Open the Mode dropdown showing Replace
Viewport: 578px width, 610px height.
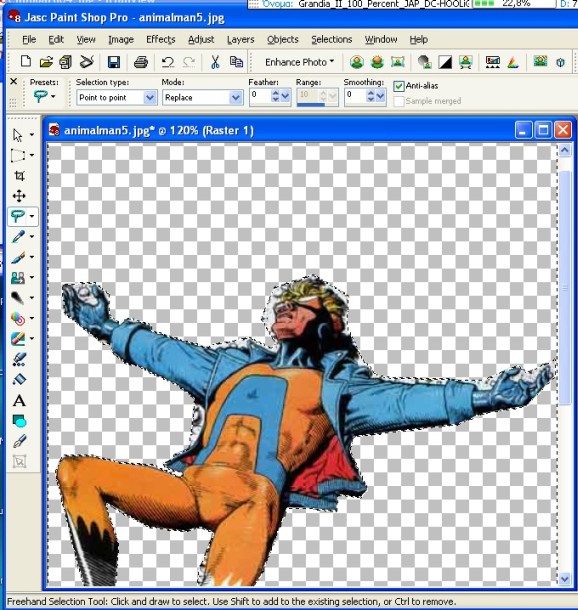[235, 97]
